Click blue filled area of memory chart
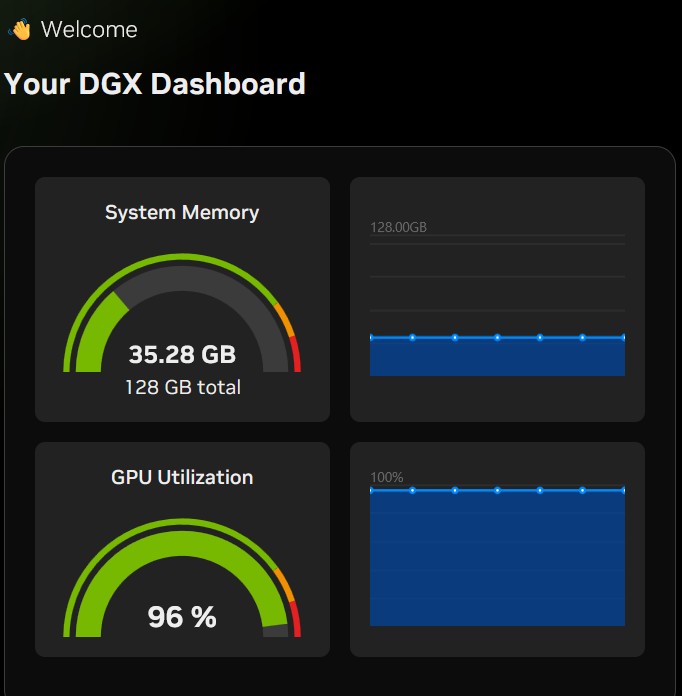Image resolution: width=682 pixels, height=696 pixels. [497, 358]
